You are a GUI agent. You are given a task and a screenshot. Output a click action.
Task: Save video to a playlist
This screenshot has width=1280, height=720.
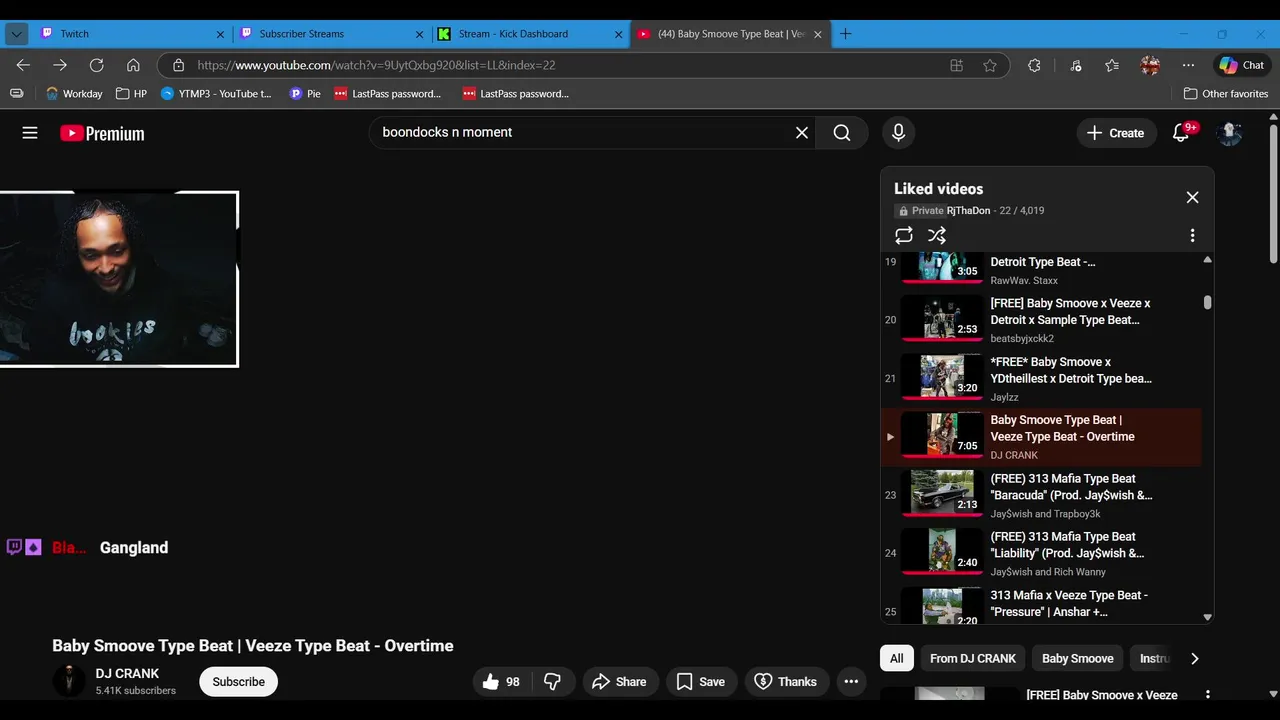[700, 682]
